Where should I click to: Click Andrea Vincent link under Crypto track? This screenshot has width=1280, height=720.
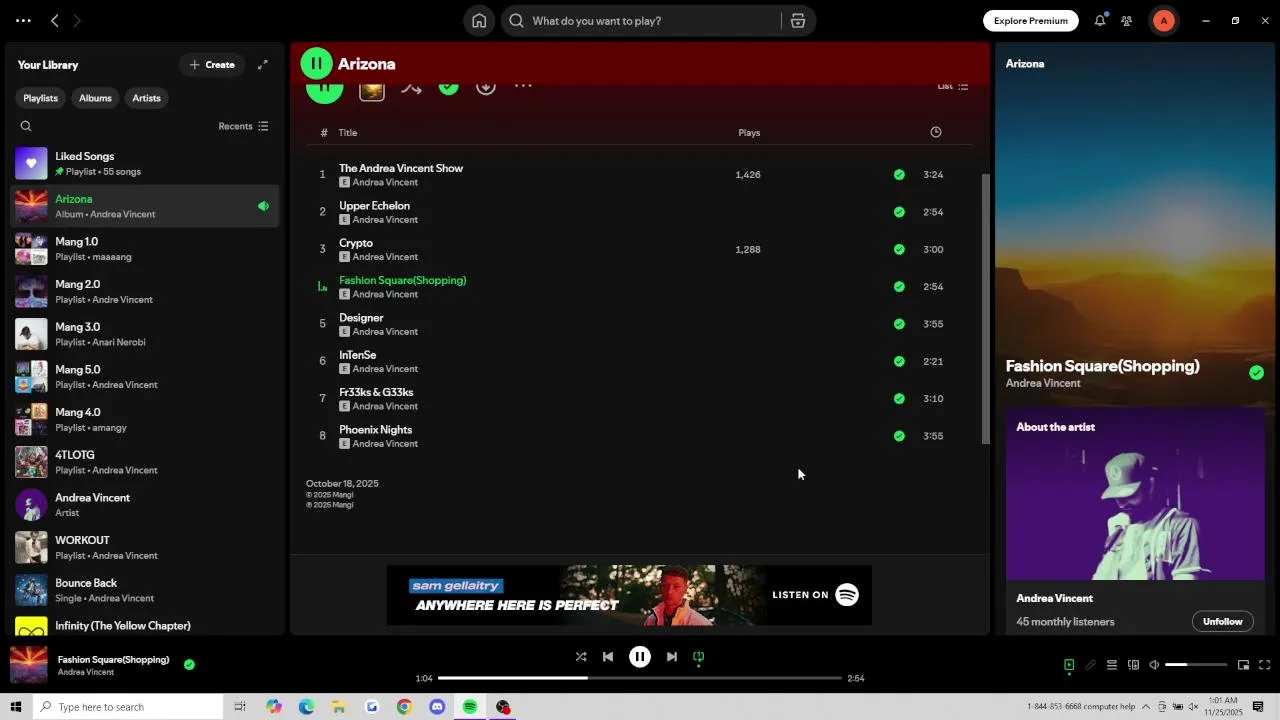pyautogui.click(x=385, y=257)
